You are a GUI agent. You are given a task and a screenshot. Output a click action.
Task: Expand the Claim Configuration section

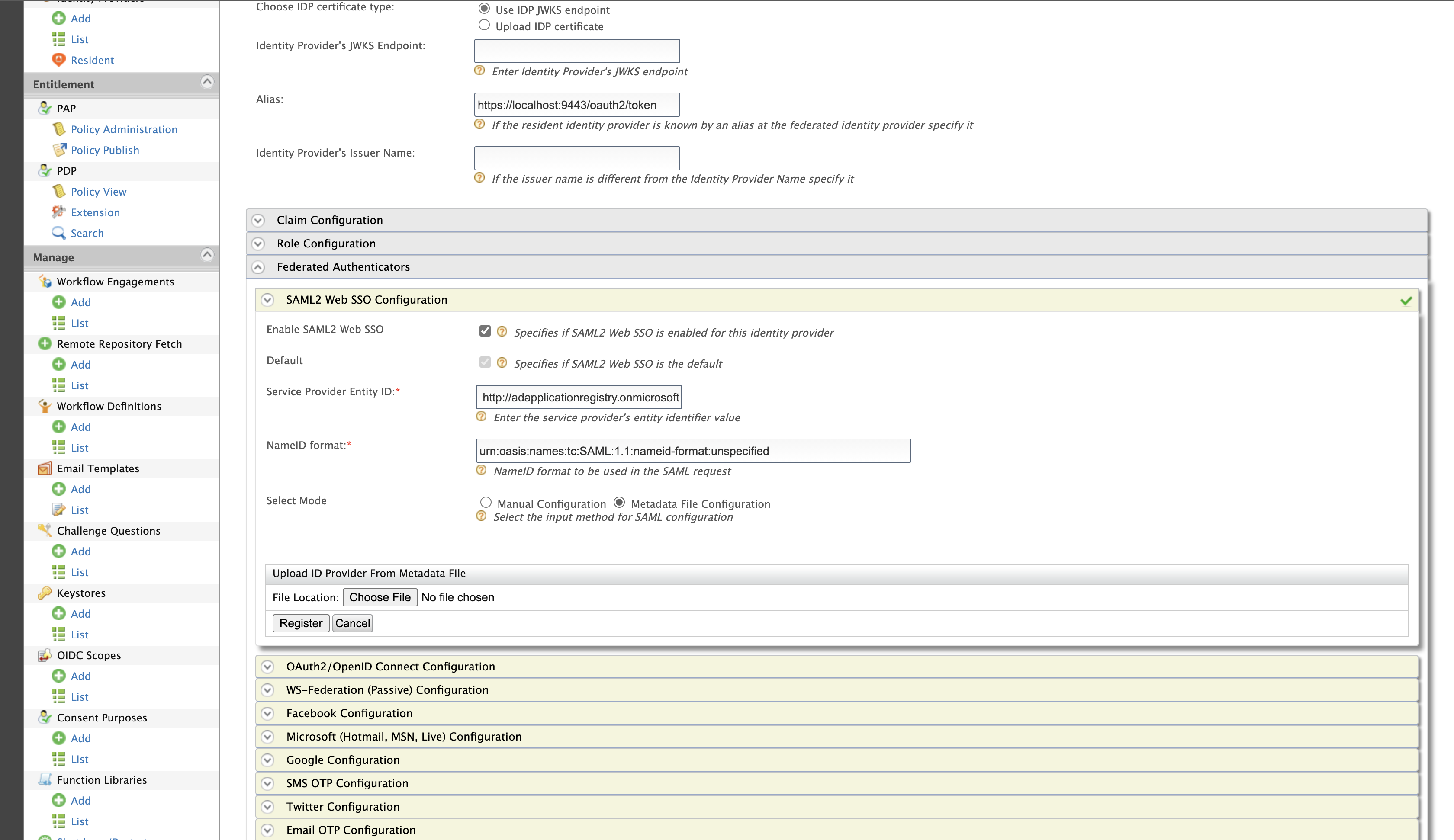pyautogui.click(x=258, y=221)
